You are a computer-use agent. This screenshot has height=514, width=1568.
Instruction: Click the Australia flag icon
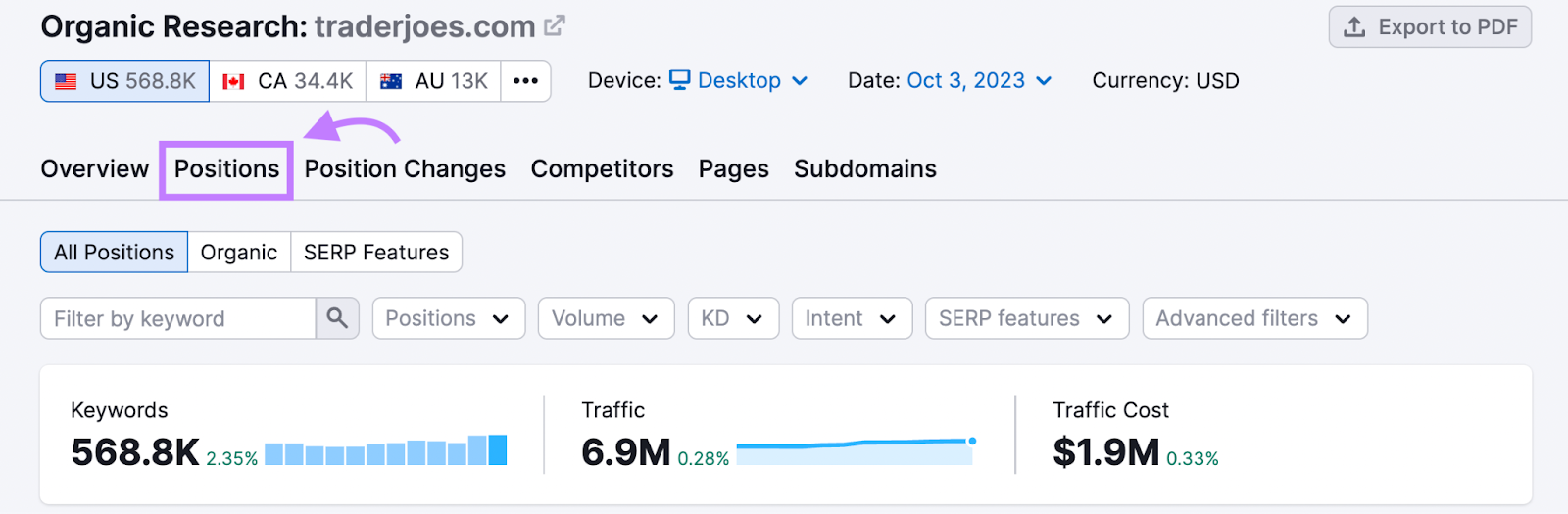391,82
